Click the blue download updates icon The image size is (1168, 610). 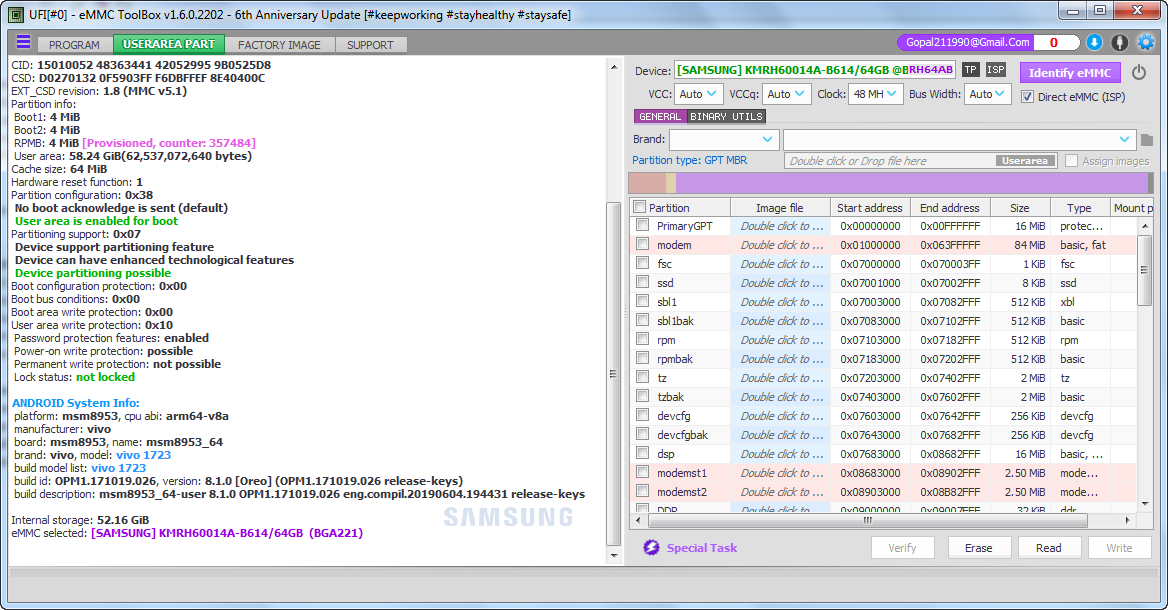pyautogui.click(x=1094, y=42)
